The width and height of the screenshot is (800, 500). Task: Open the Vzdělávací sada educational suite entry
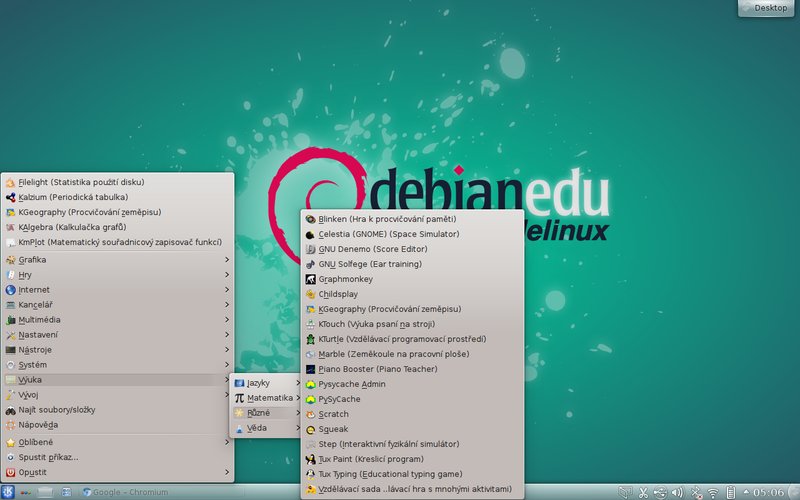[412, 489]
